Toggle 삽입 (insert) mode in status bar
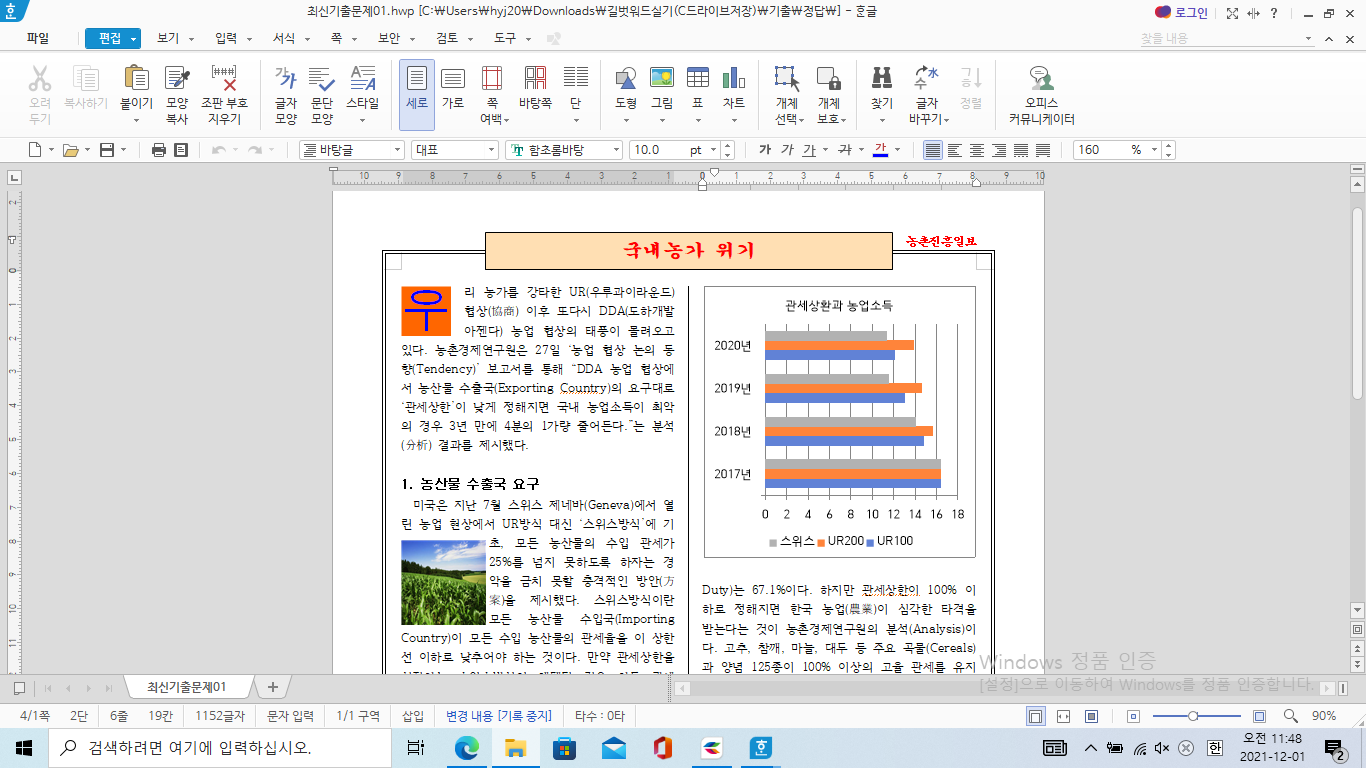Screen dimensions: 1366x768 coord(413,716)
